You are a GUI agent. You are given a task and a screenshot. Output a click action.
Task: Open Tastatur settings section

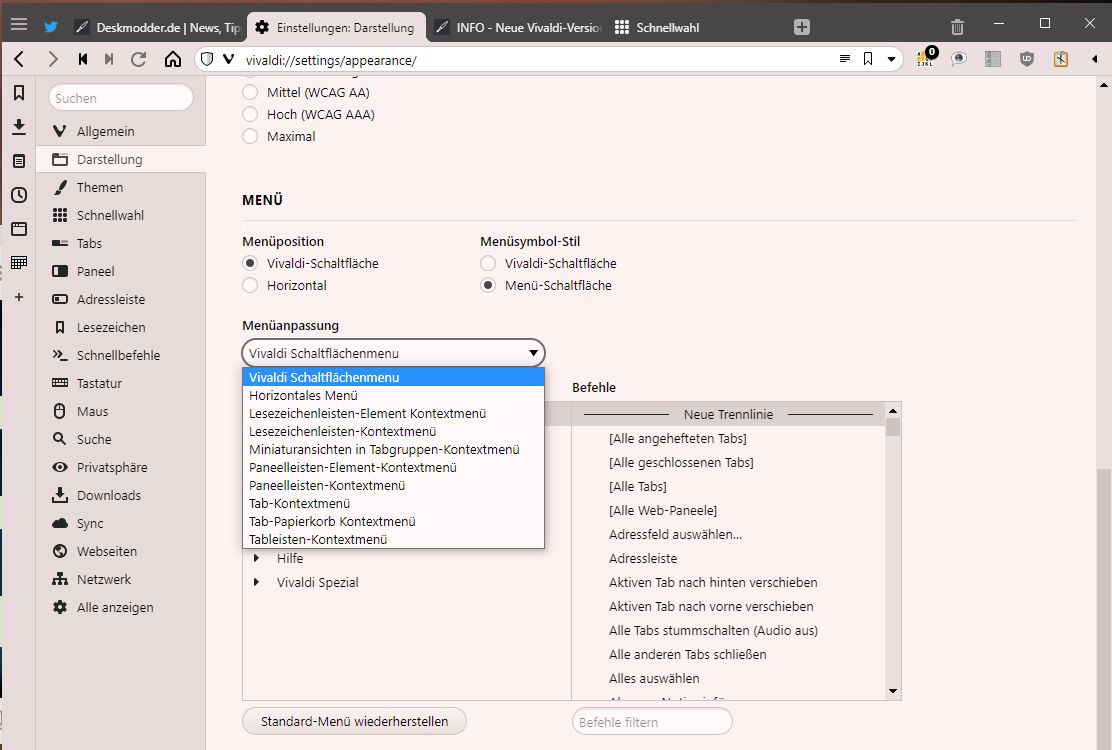pos(121,384)
